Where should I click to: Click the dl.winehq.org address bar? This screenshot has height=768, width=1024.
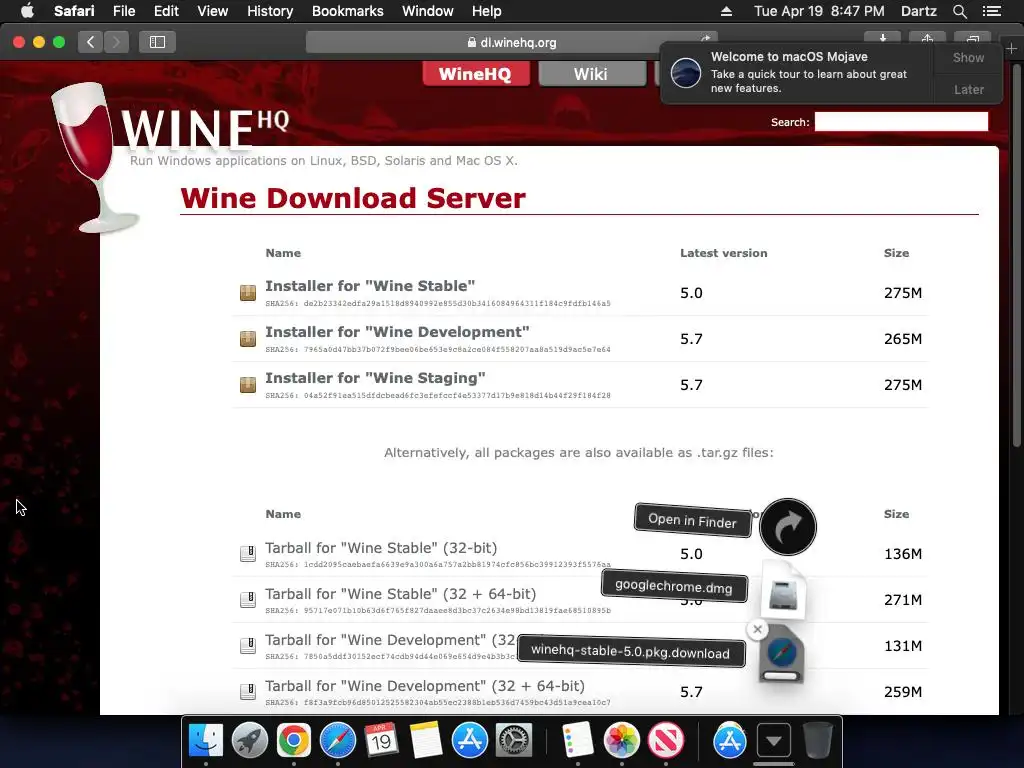[x=511, y=42]
